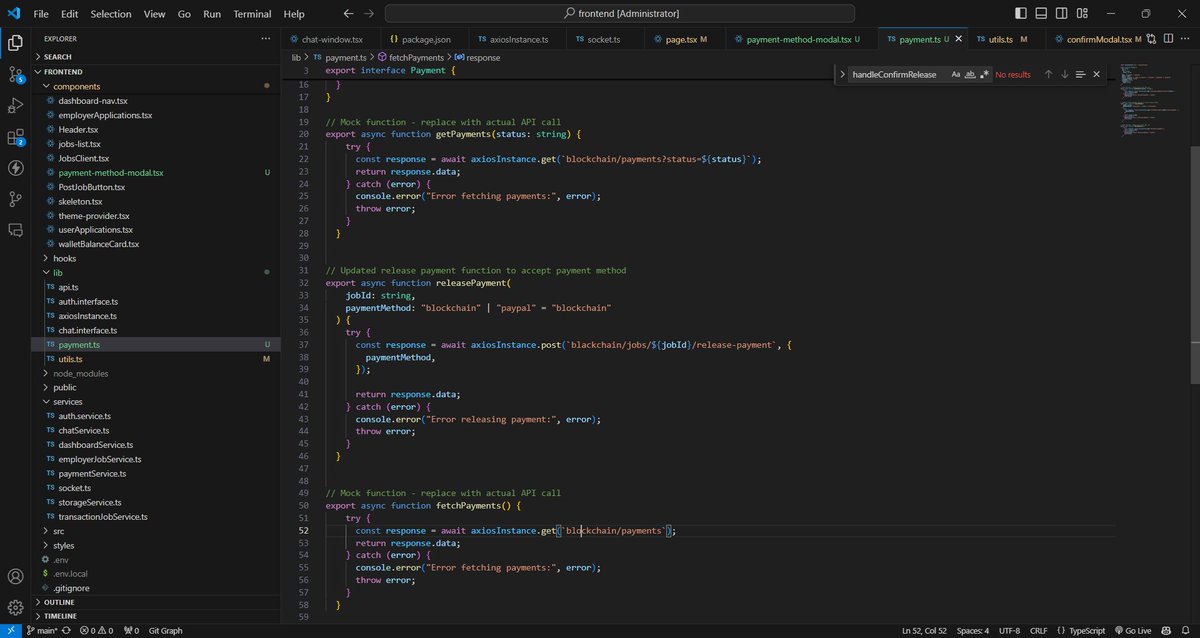Open the Terminal menu

tap(251, 13)
